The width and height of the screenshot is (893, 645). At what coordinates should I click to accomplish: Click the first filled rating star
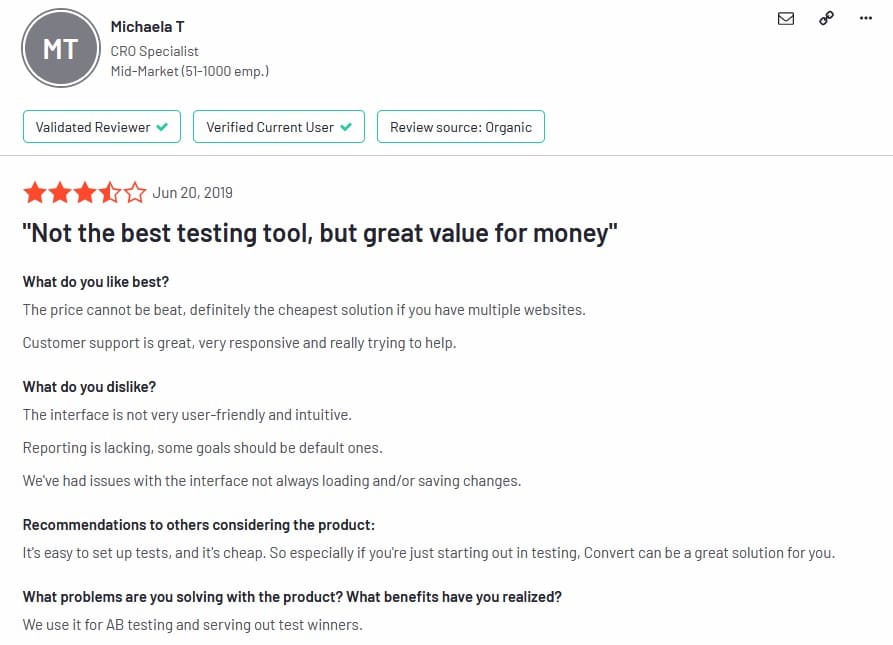pos(35,192)
